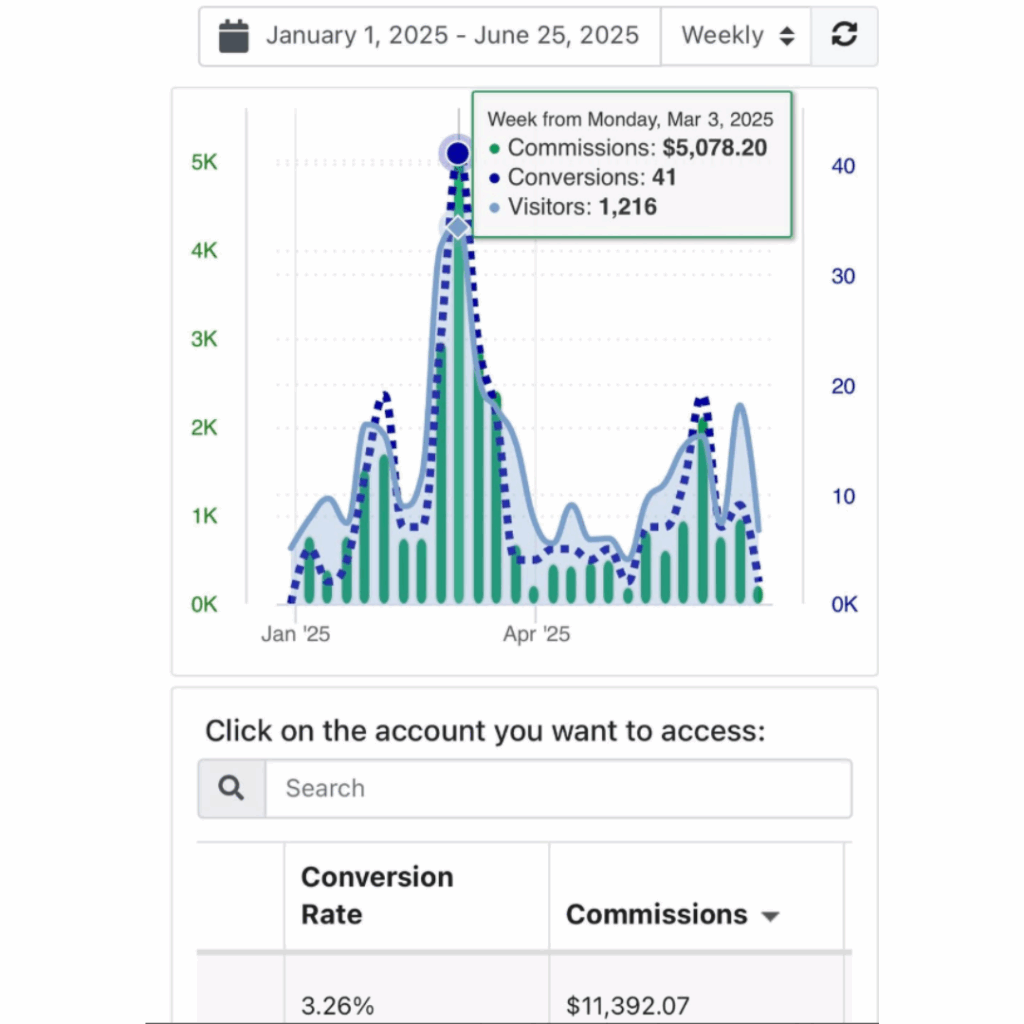The image size is (1024, 1024).
Task: Open the January 1 – June 25 date range
Action: tap(451, 36)
